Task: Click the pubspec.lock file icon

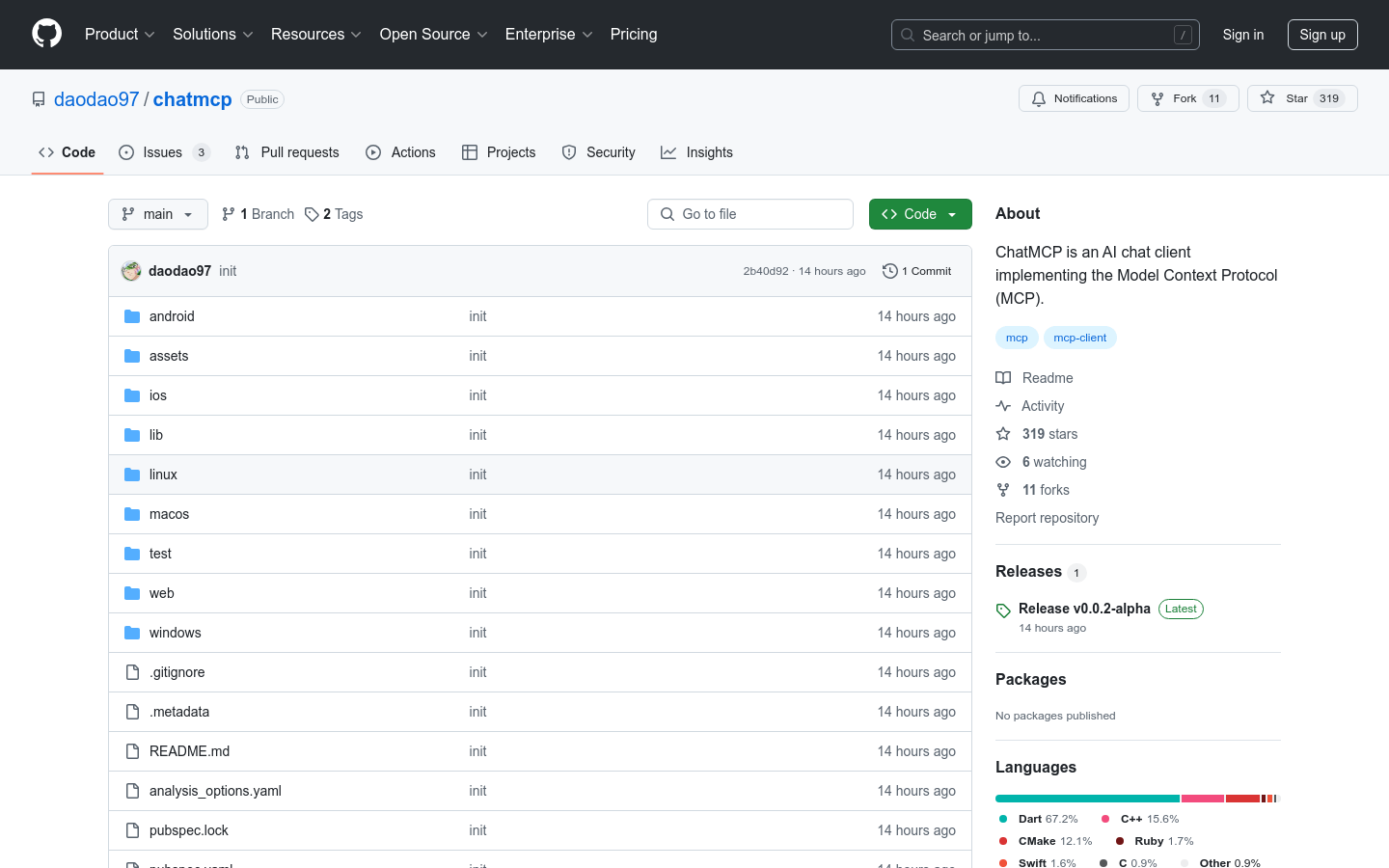Action: [x=132, y=830]
